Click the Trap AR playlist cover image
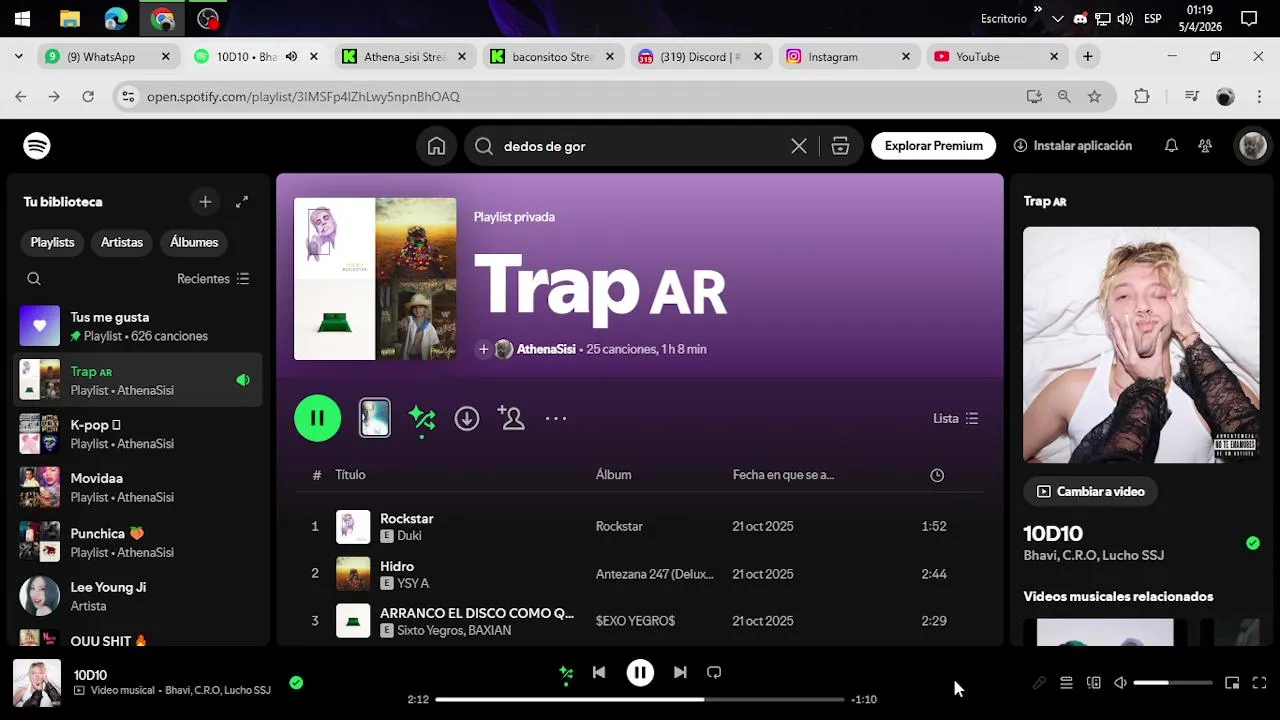Image resolution: width=1280 pixels, height=720 pixels. click(x=375, y=279)
